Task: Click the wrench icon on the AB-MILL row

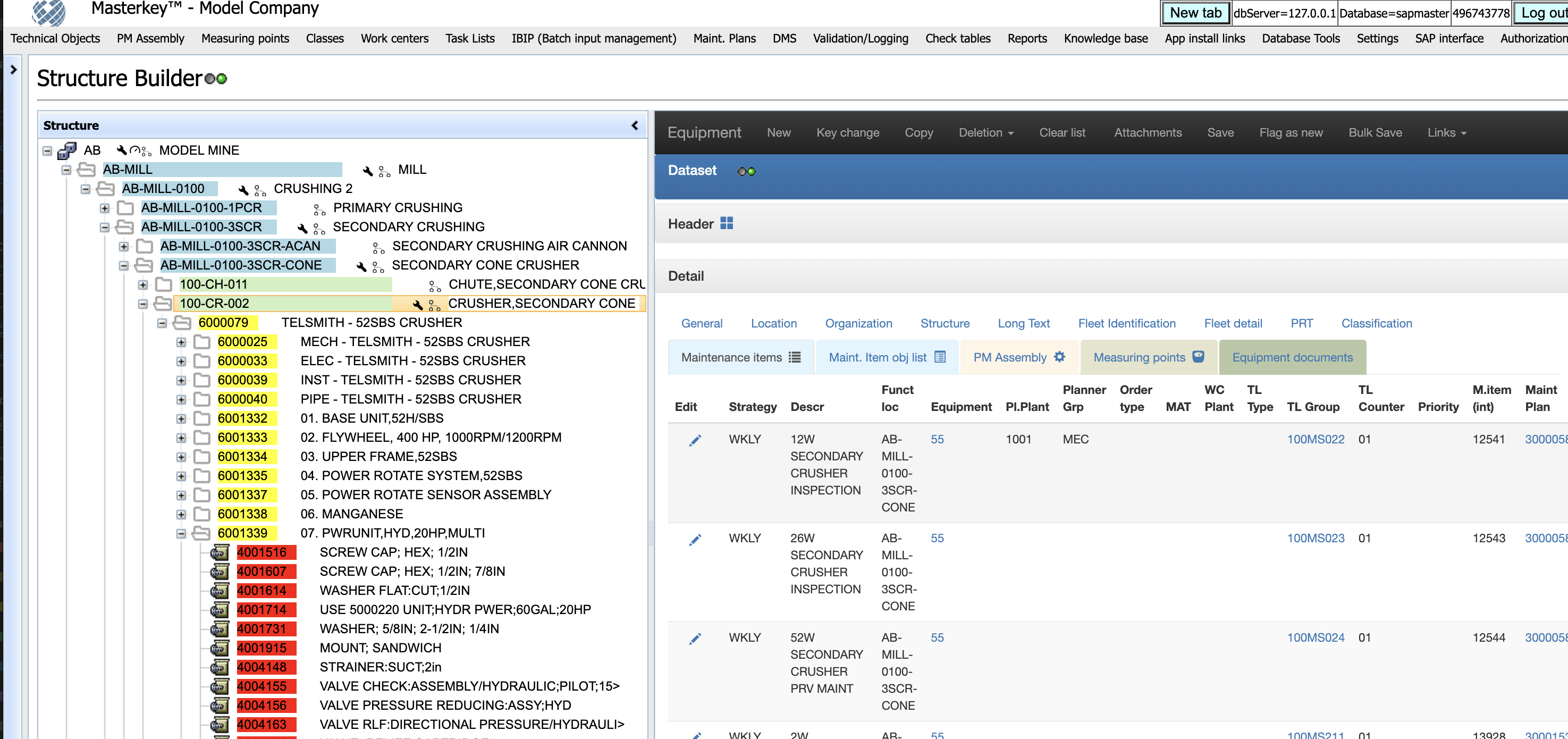Action: [368, 171]
